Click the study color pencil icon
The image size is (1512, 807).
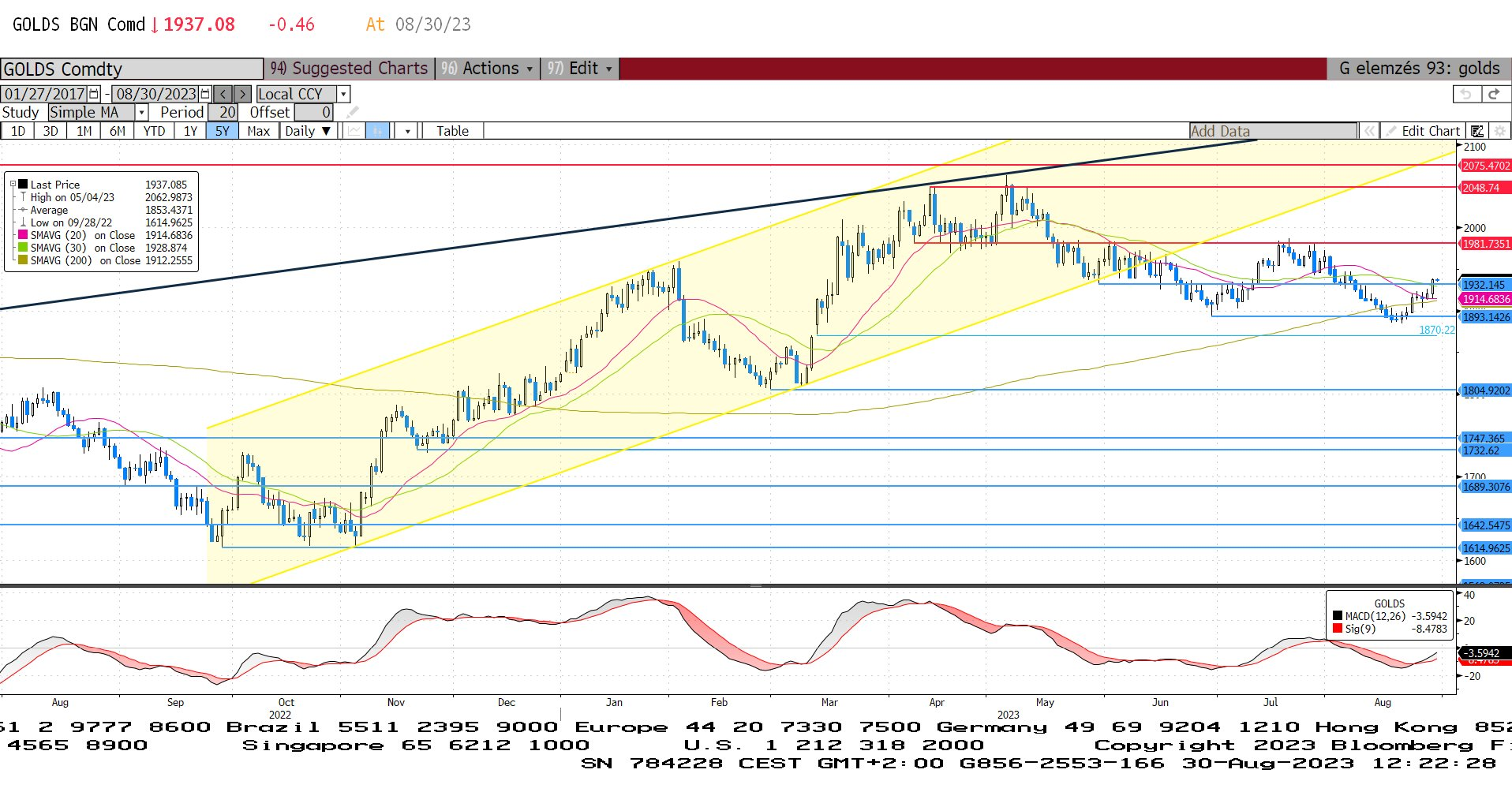tap(352, 112)
